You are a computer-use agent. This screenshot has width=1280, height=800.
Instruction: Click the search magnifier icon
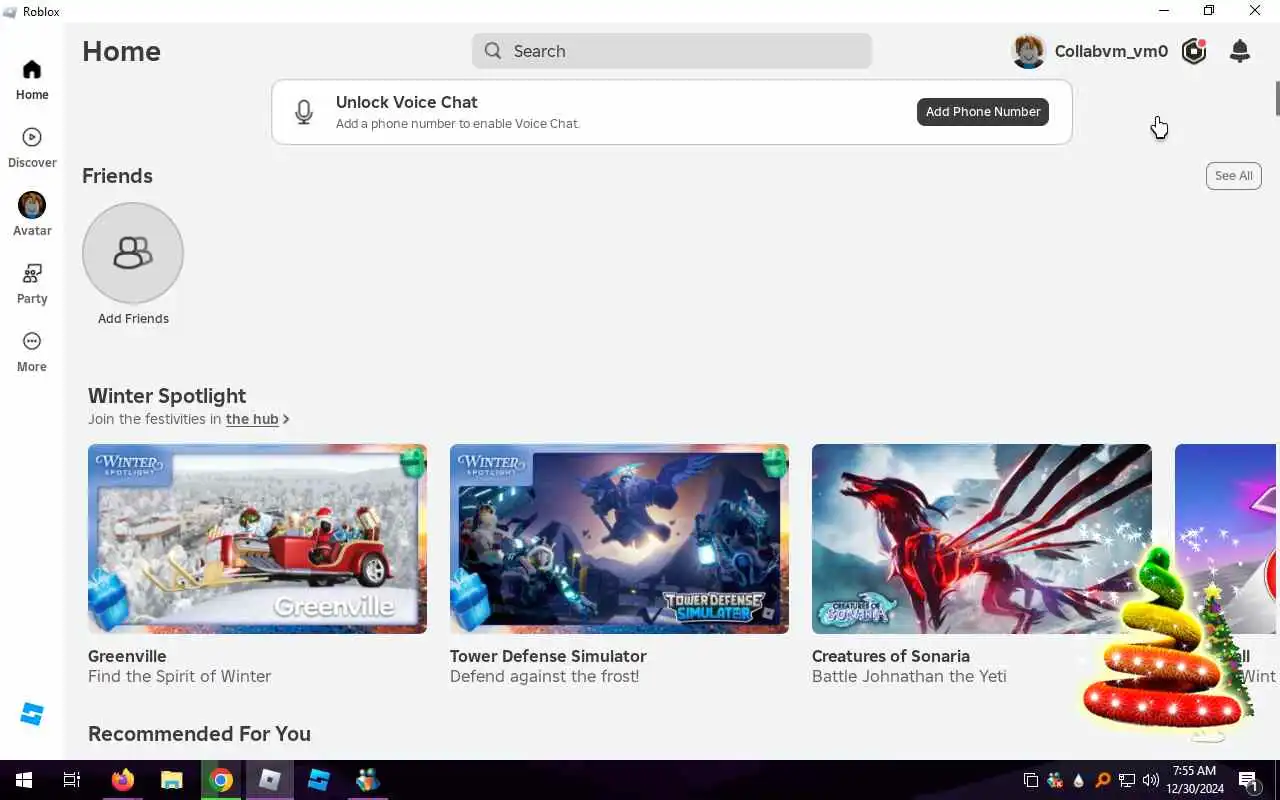click(493, 51)
